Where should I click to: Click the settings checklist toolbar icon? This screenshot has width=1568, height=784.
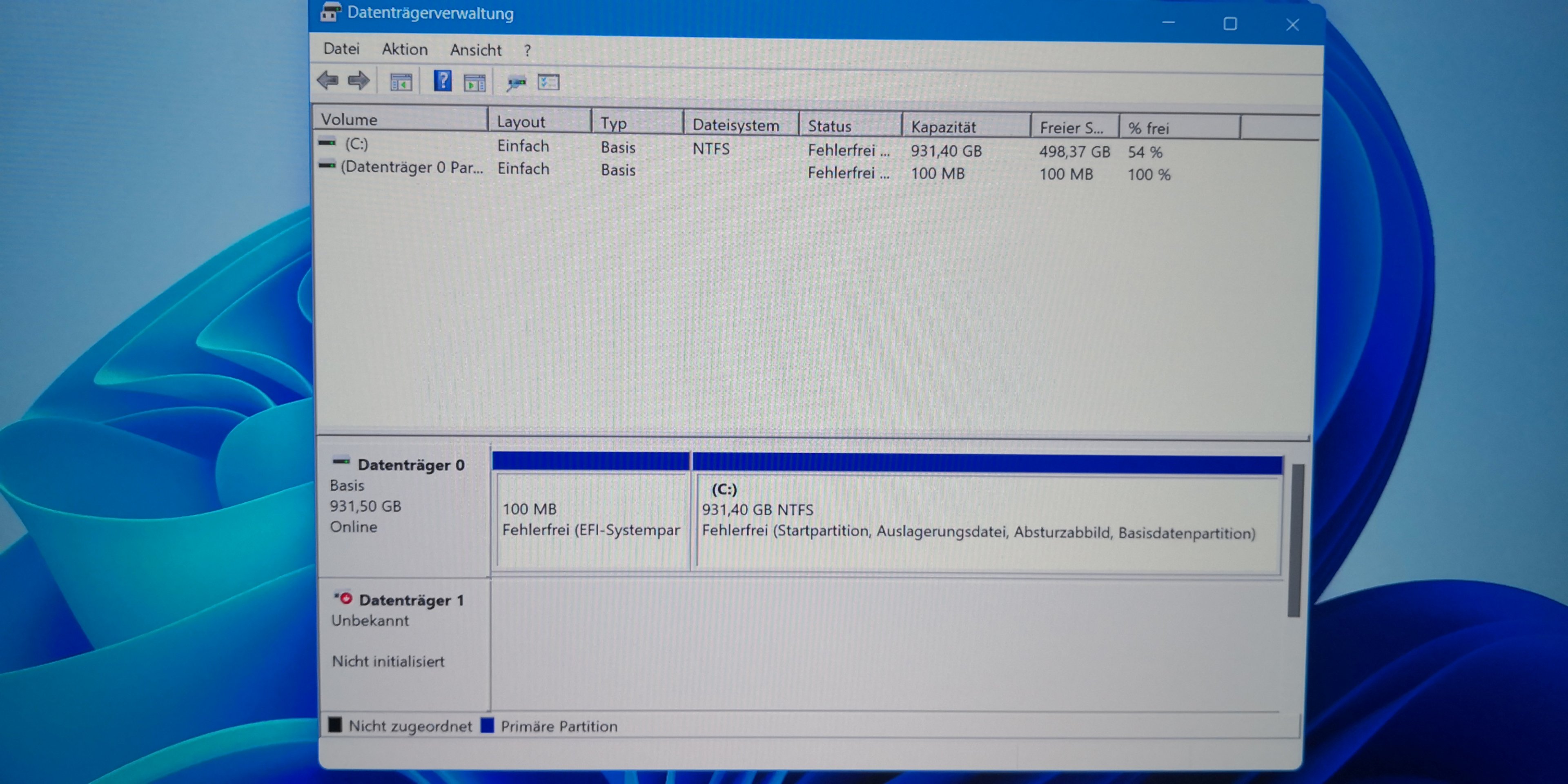pos(548,82)
